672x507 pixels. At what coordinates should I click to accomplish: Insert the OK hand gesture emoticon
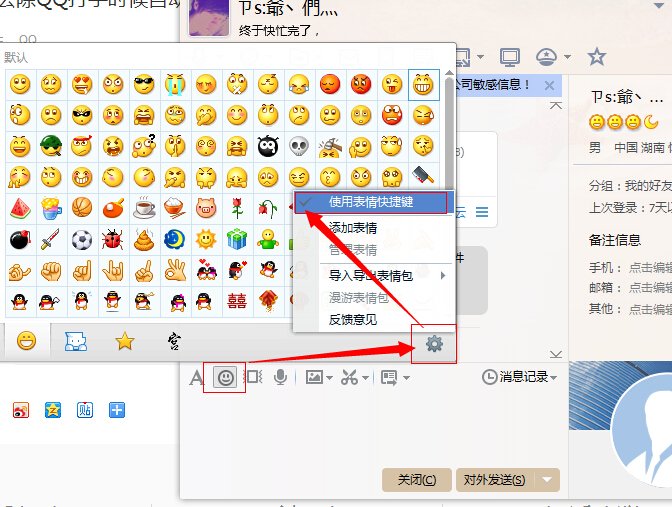[x=176, y=270]
